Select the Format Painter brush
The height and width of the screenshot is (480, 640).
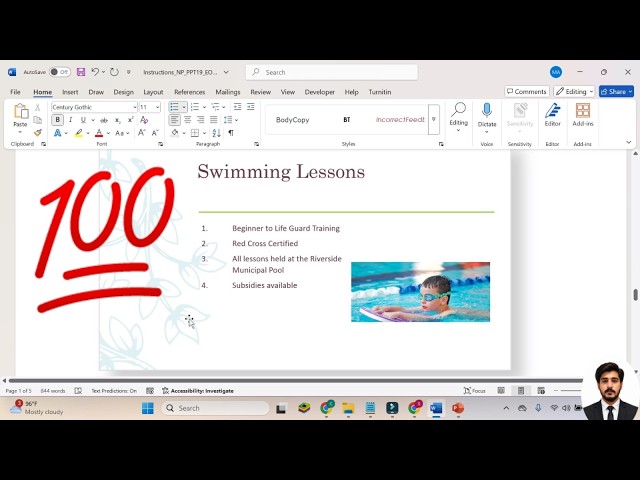[38, 133]
